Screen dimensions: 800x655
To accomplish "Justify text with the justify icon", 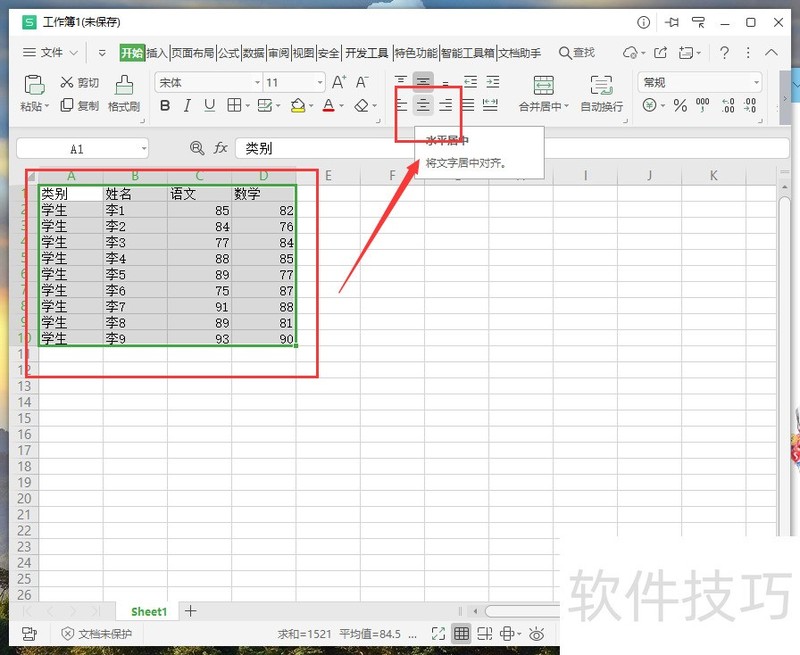I will pyautogui.click(x=468, y=106).
